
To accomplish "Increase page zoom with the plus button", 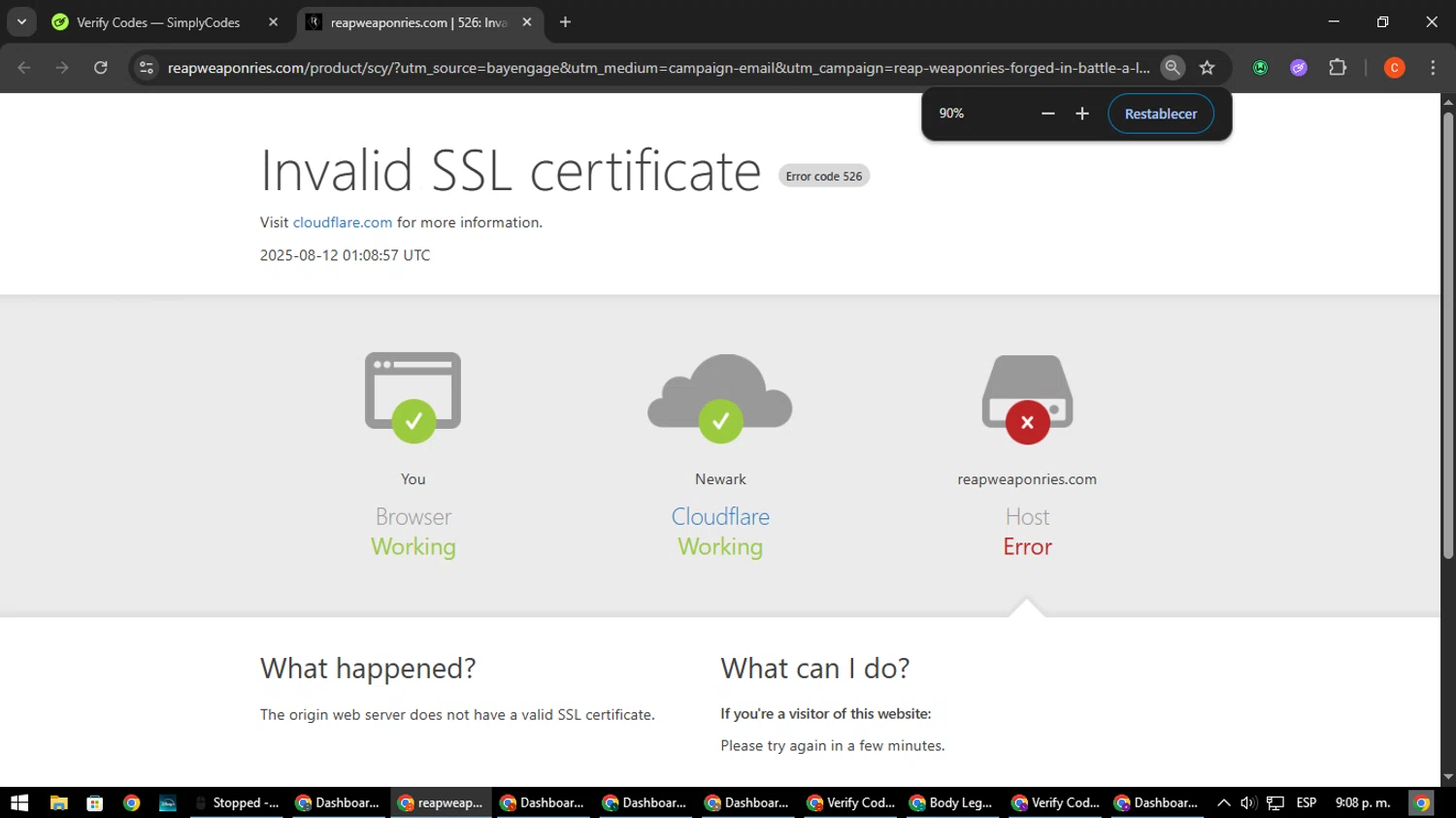I will click(1082, 114).
